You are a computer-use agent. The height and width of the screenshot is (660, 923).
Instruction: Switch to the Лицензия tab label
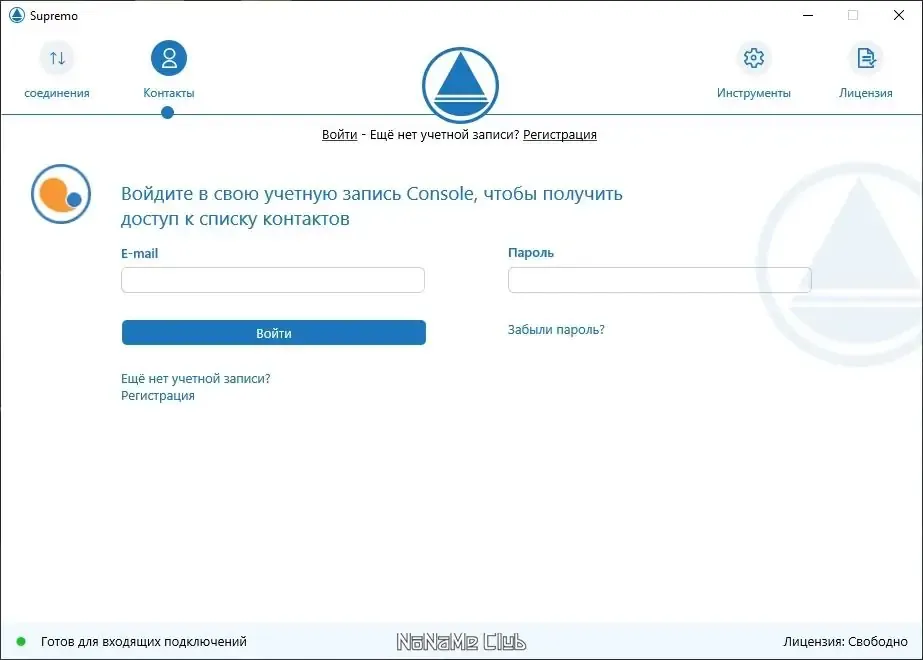click(x=866, y=93)
